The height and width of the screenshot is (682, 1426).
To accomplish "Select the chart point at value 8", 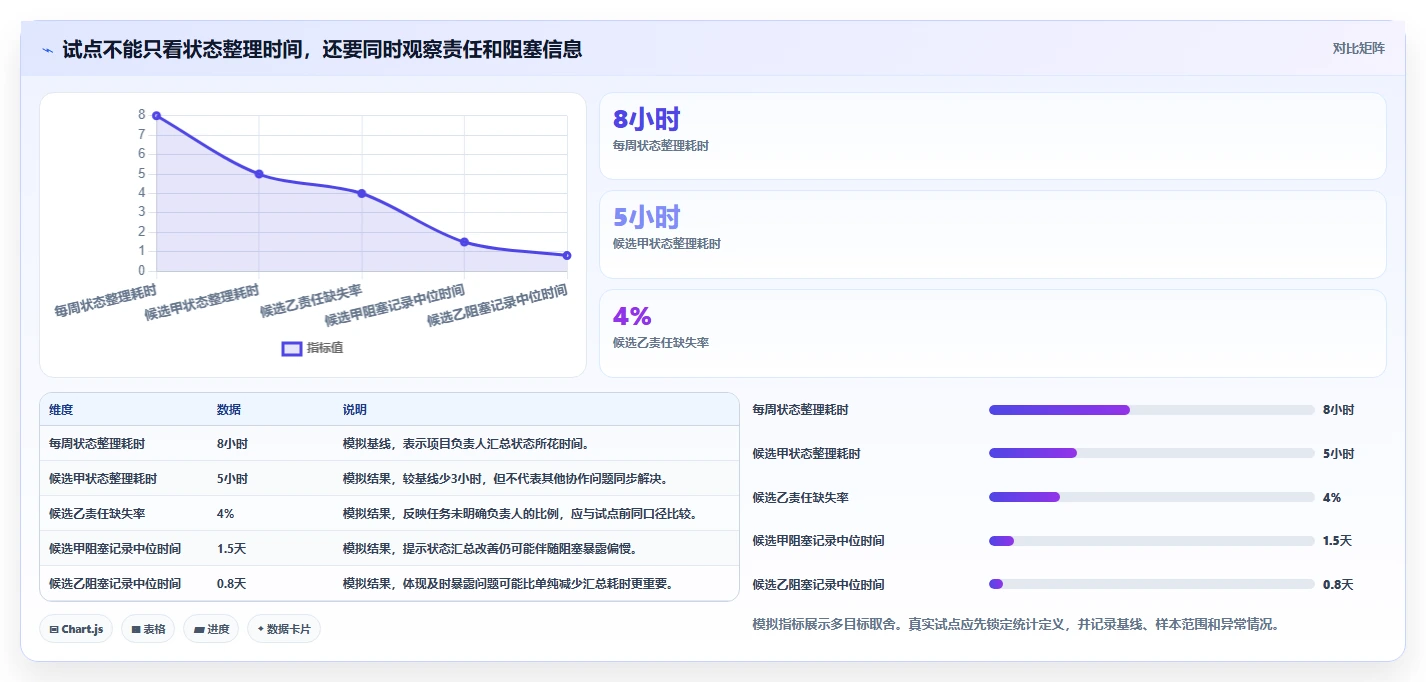I will pyautogui.click(x=156, y=116).
